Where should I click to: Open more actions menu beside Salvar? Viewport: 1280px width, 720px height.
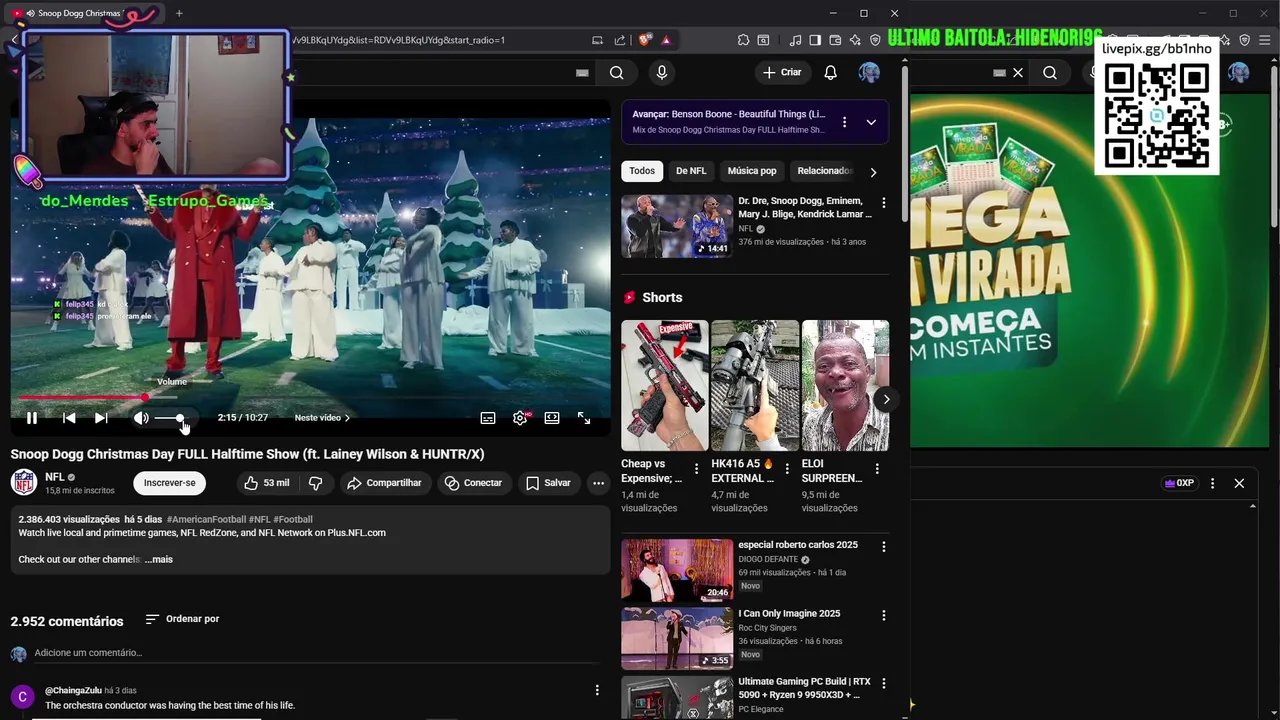coord(598,483)
